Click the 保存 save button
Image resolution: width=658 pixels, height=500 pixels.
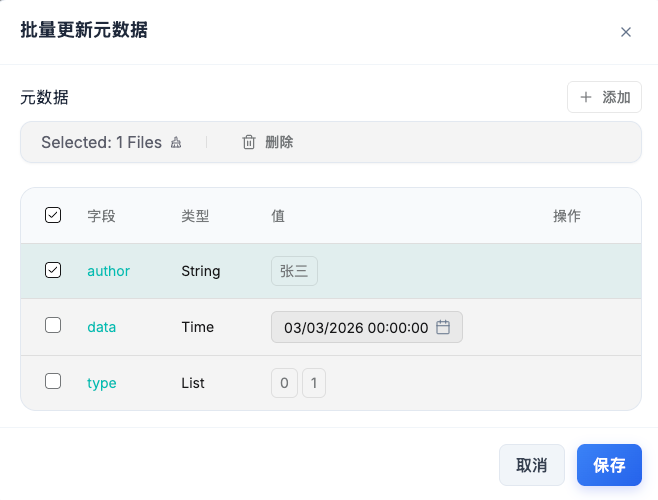609,465
